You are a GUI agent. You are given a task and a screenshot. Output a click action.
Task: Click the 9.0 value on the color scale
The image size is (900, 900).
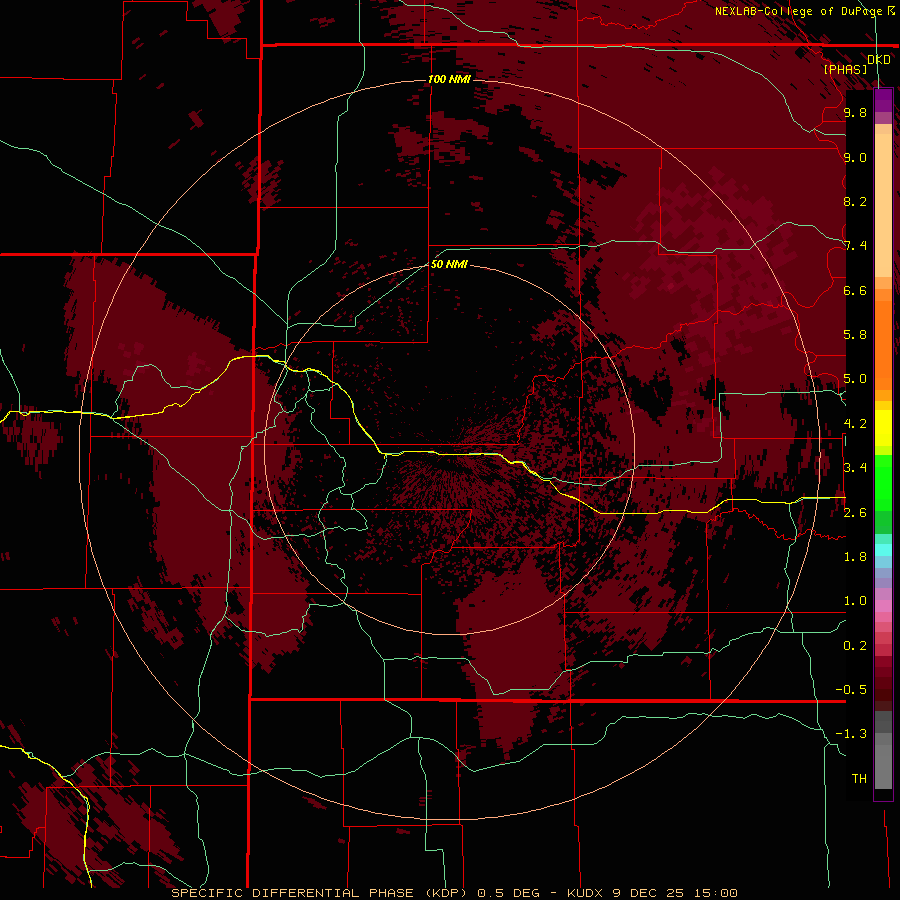coord(855,157)
